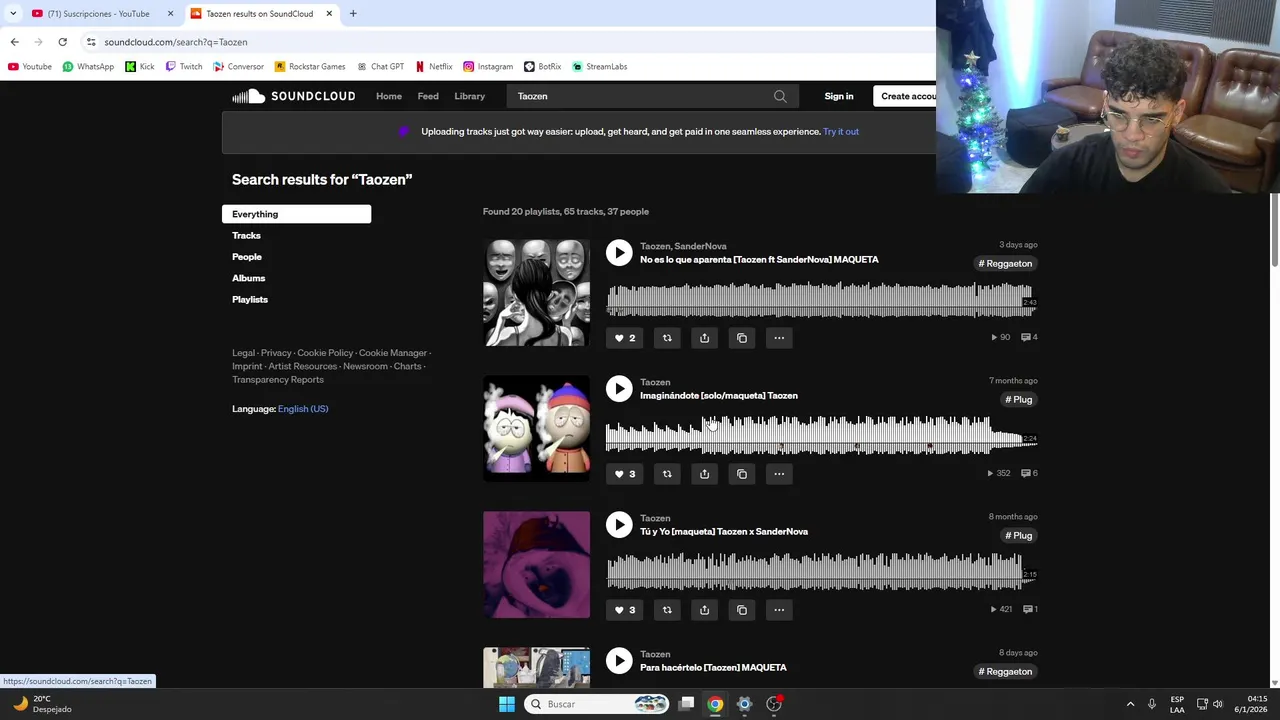Click Create account button
This screenshot has width=1280, height=720.
(906, 96)
